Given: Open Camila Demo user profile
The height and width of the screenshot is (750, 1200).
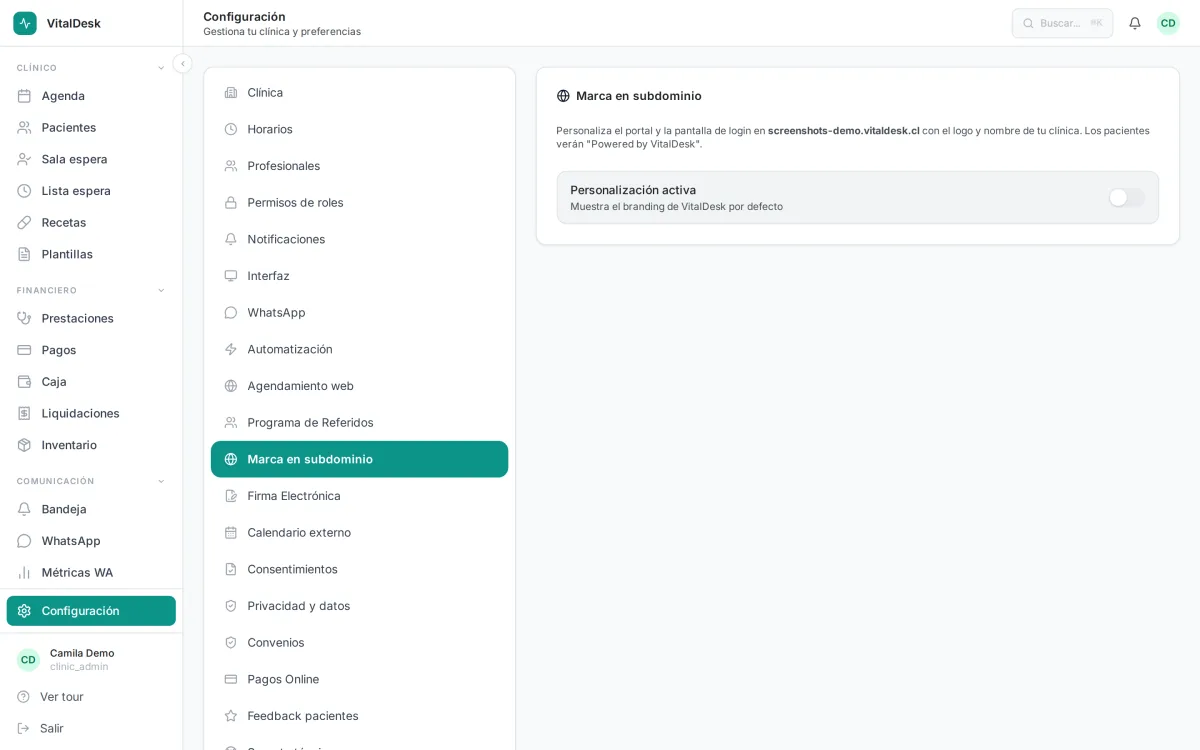Looking at the screenshot, I should (91, 659).
